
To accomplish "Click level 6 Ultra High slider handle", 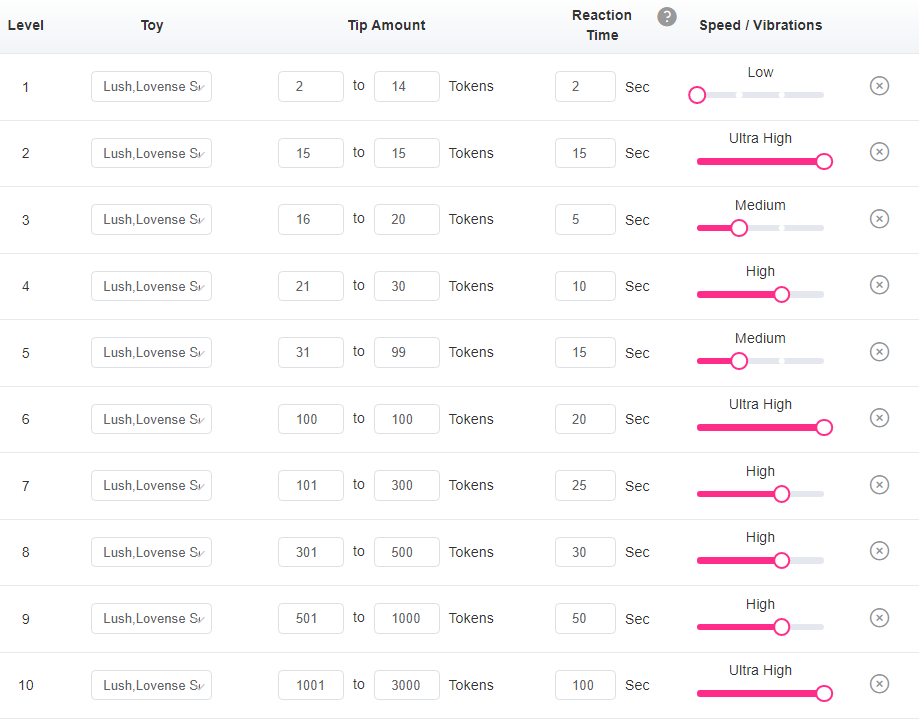I will pyautogui.click(x=824, y=428).
